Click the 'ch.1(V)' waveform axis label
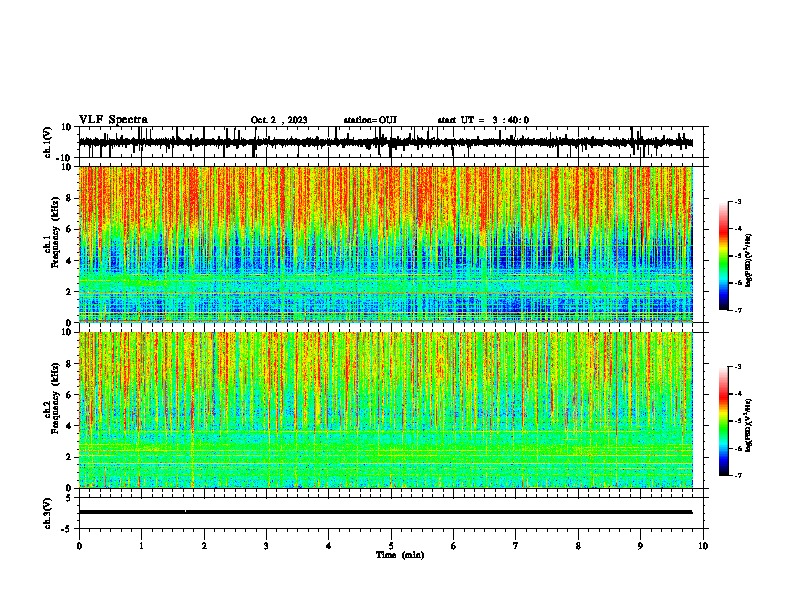Image resolution: width=792 pixels, height=612 pixels. click(x=48, y=142)
